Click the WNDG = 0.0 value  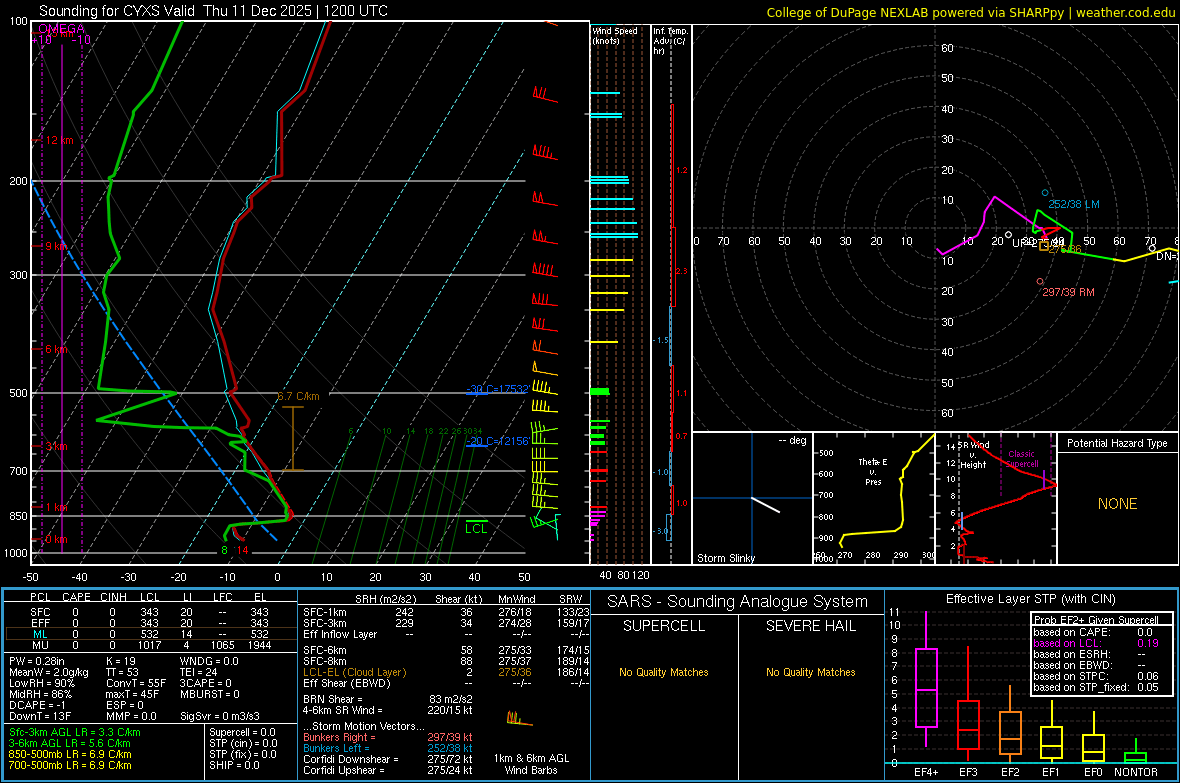pyautogui.click(x=209, y=661)
